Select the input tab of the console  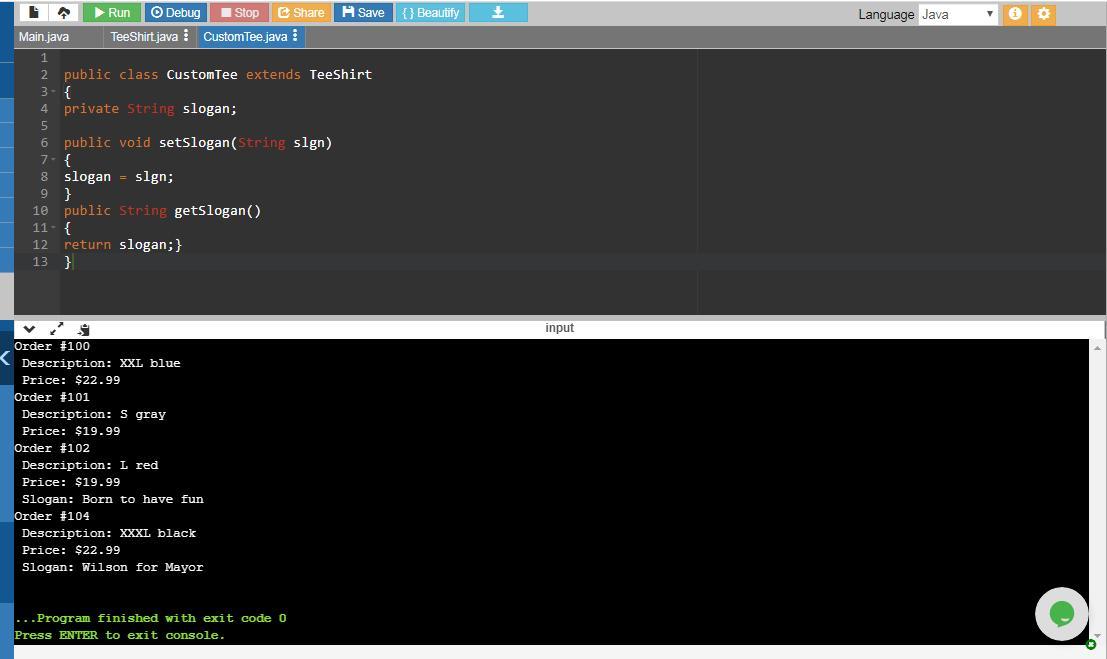(559, 328)
